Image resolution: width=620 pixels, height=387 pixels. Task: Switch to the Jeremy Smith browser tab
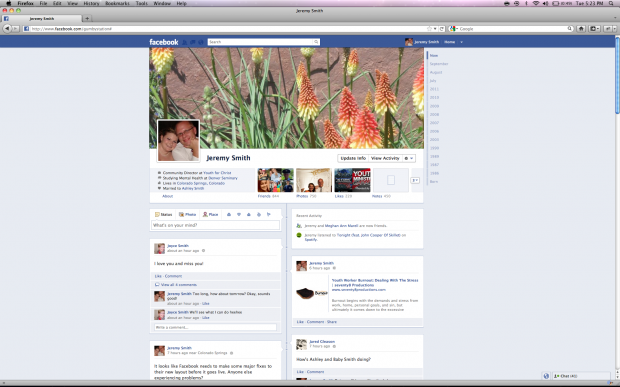pyautogui.click(x=41, y=19)
